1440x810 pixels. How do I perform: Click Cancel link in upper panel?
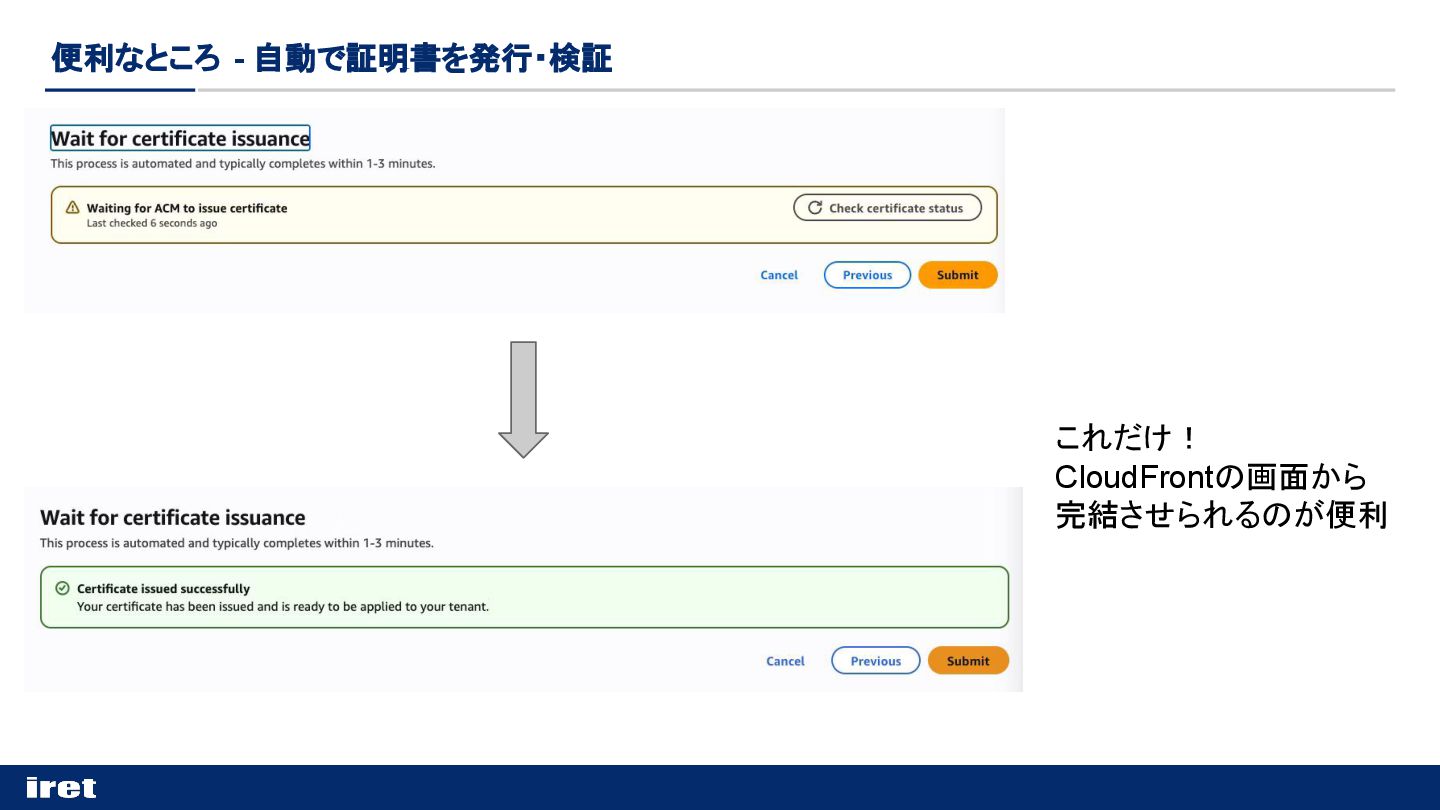pyautogui.click(x=779, y=275)
